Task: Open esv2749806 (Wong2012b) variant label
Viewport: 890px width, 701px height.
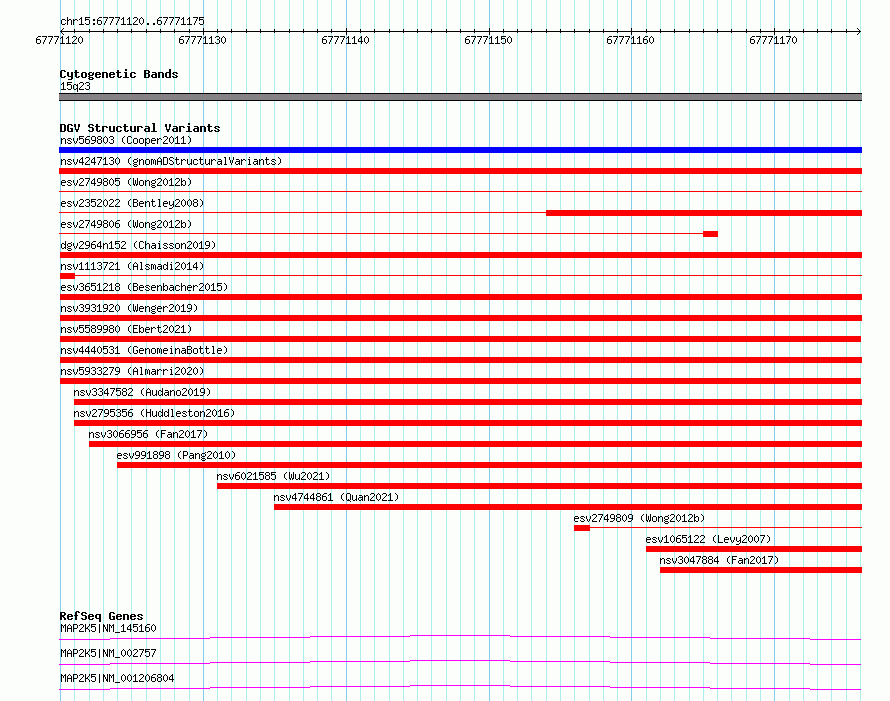Action: (126, 224)
